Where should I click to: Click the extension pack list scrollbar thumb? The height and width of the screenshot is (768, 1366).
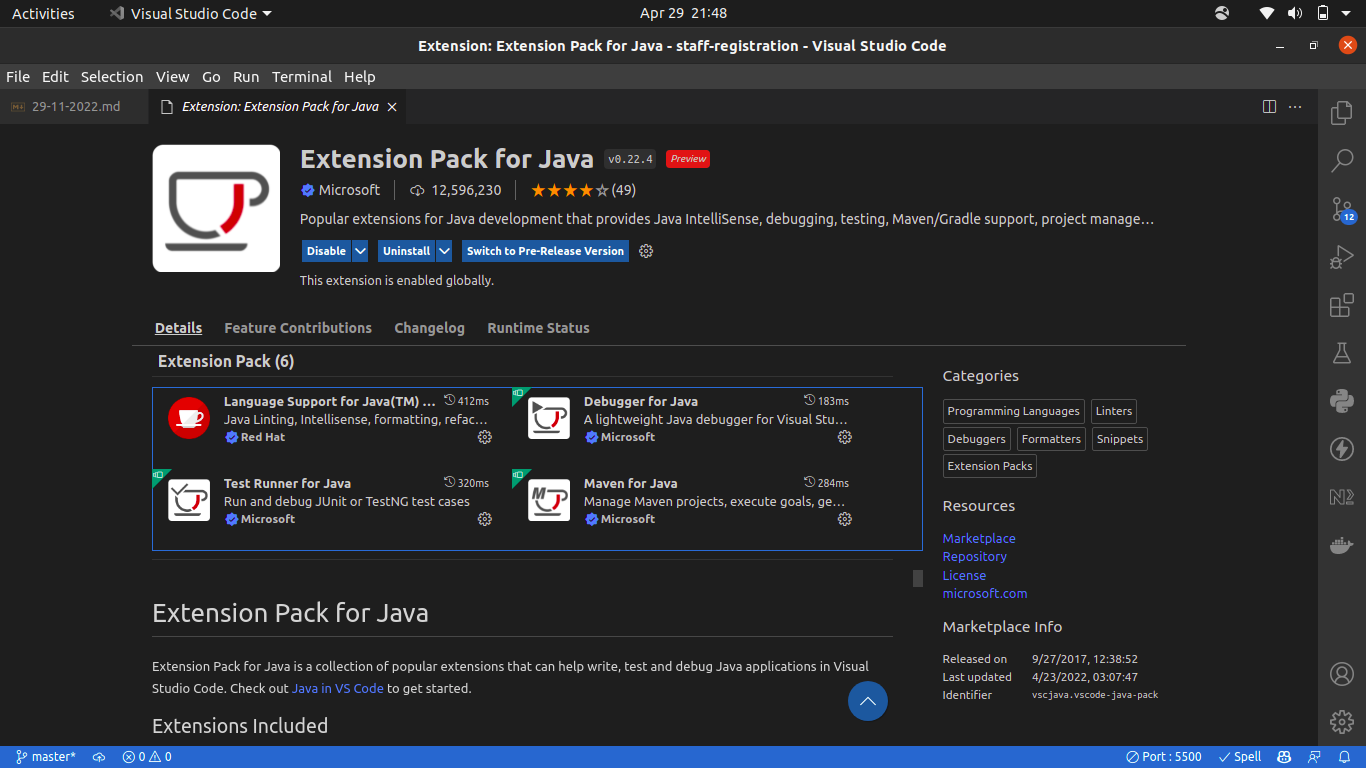(917, 578)
